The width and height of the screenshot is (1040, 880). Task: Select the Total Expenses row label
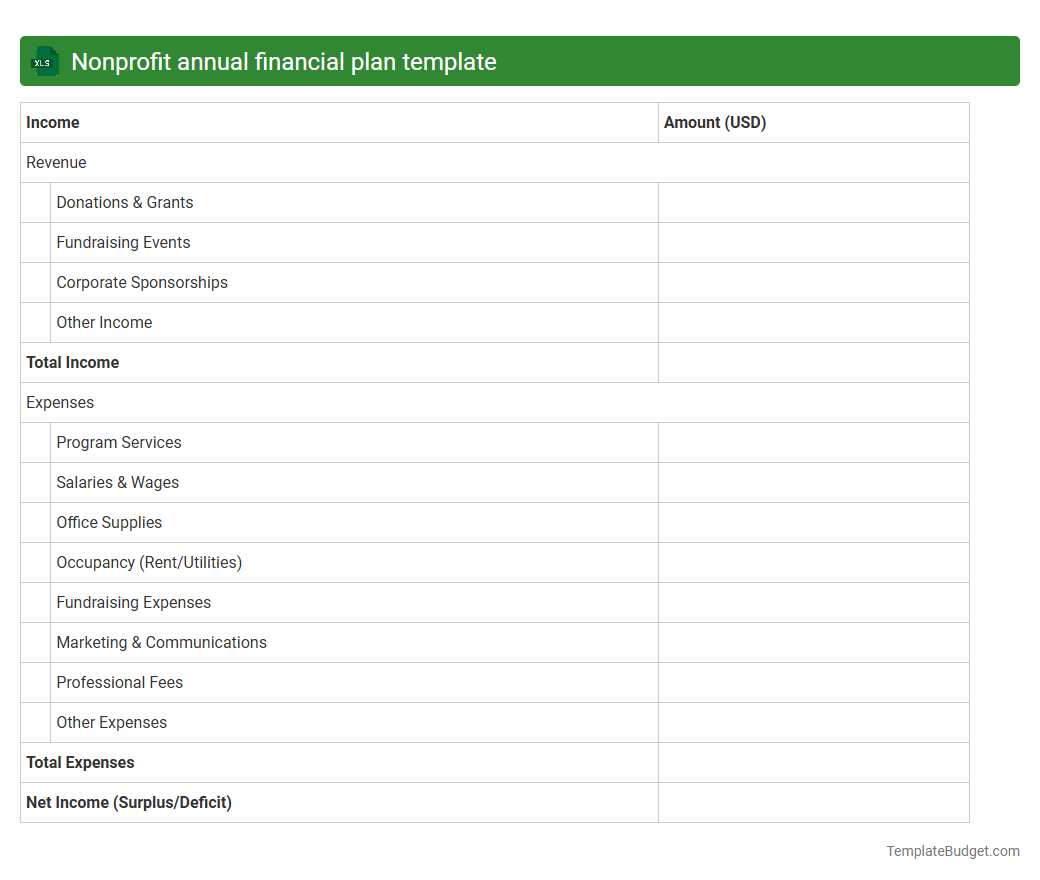[80, 762]
